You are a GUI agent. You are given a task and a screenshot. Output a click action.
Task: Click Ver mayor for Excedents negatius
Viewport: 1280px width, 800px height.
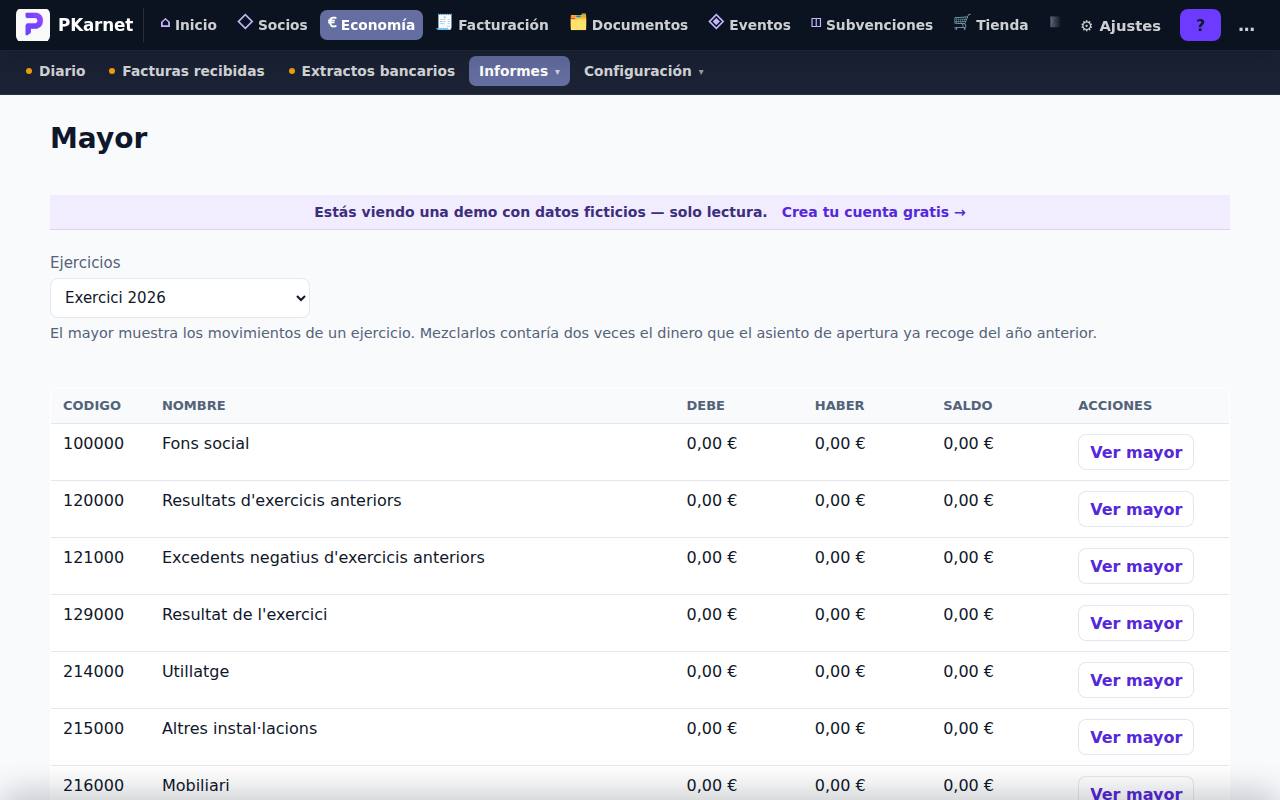[1136, 566]
